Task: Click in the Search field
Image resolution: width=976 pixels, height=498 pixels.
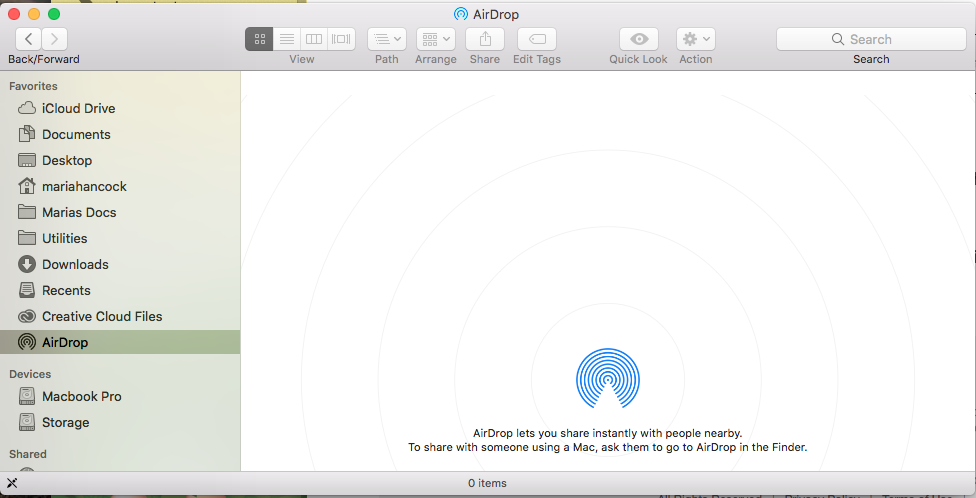Action: pos(871,39)
